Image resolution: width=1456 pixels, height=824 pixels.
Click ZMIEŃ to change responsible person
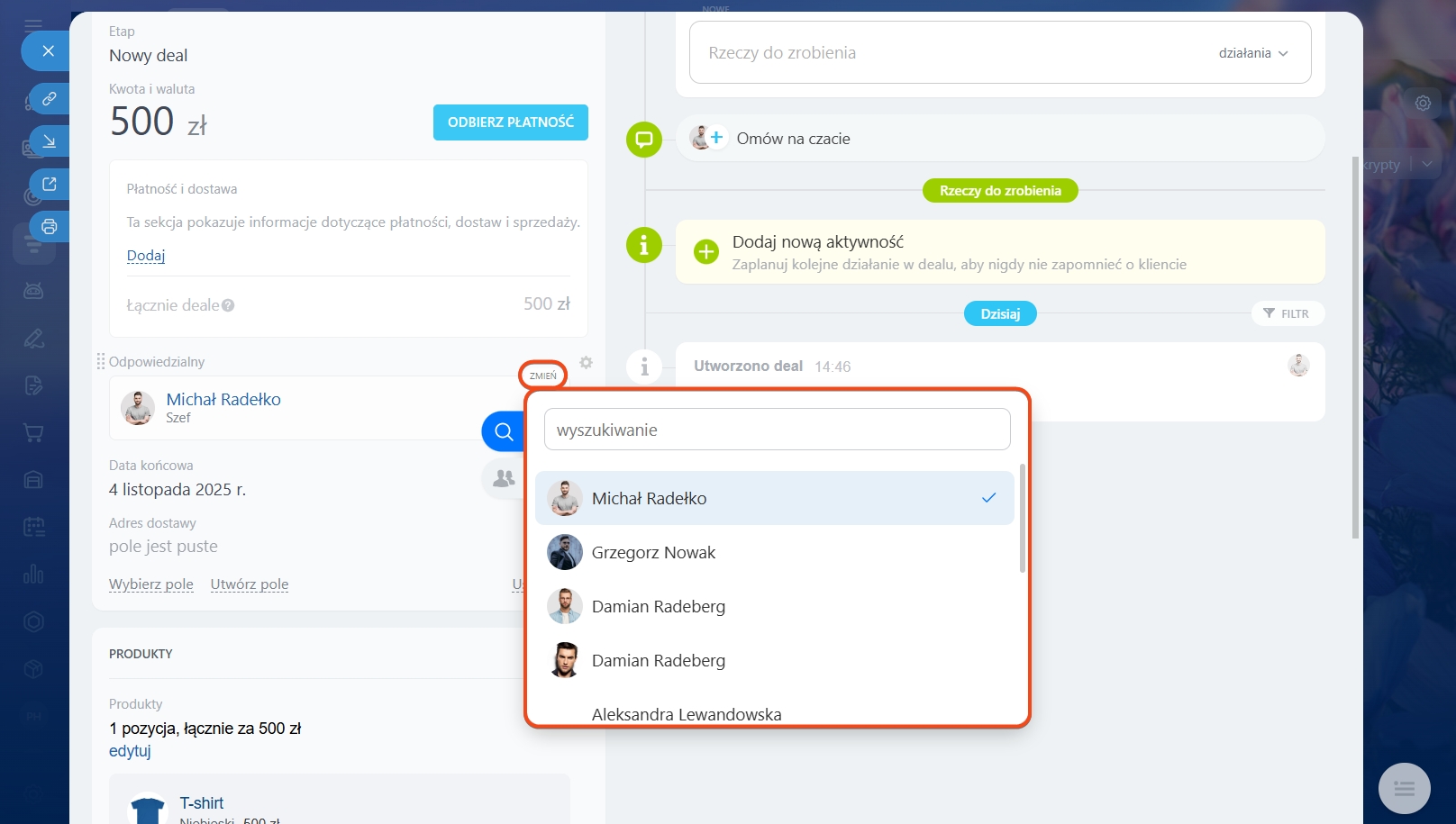[542, 376]
